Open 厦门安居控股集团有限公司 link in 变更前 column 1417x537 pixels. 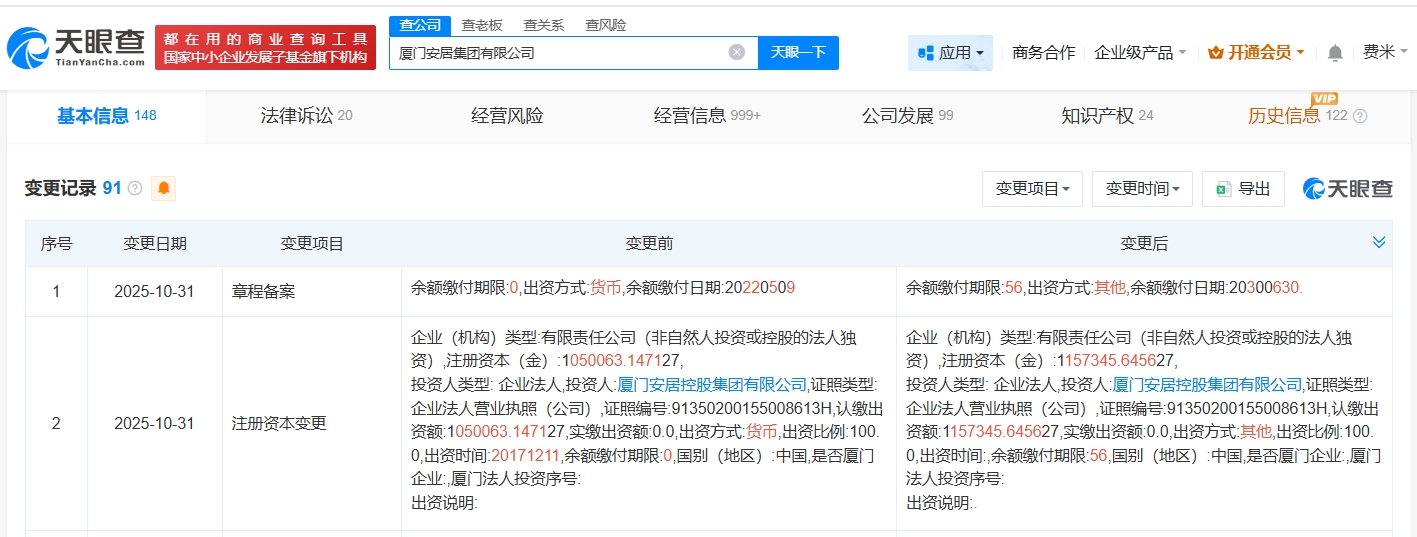712,384
